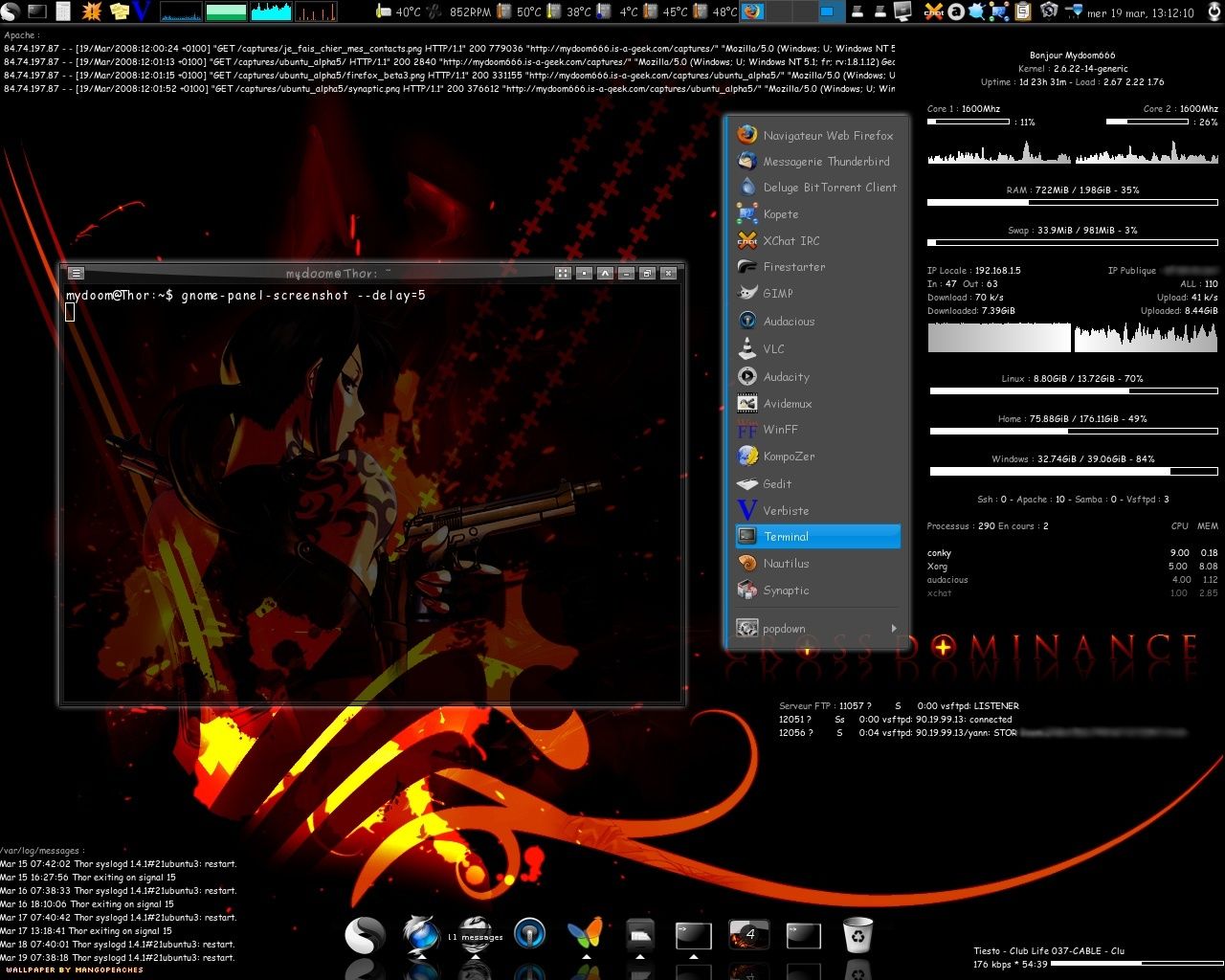The width and height of the screenshot is (1225, 980).
Task: Open Audacity from the menu
Action: pyautogui.click(x=818, y=377)
